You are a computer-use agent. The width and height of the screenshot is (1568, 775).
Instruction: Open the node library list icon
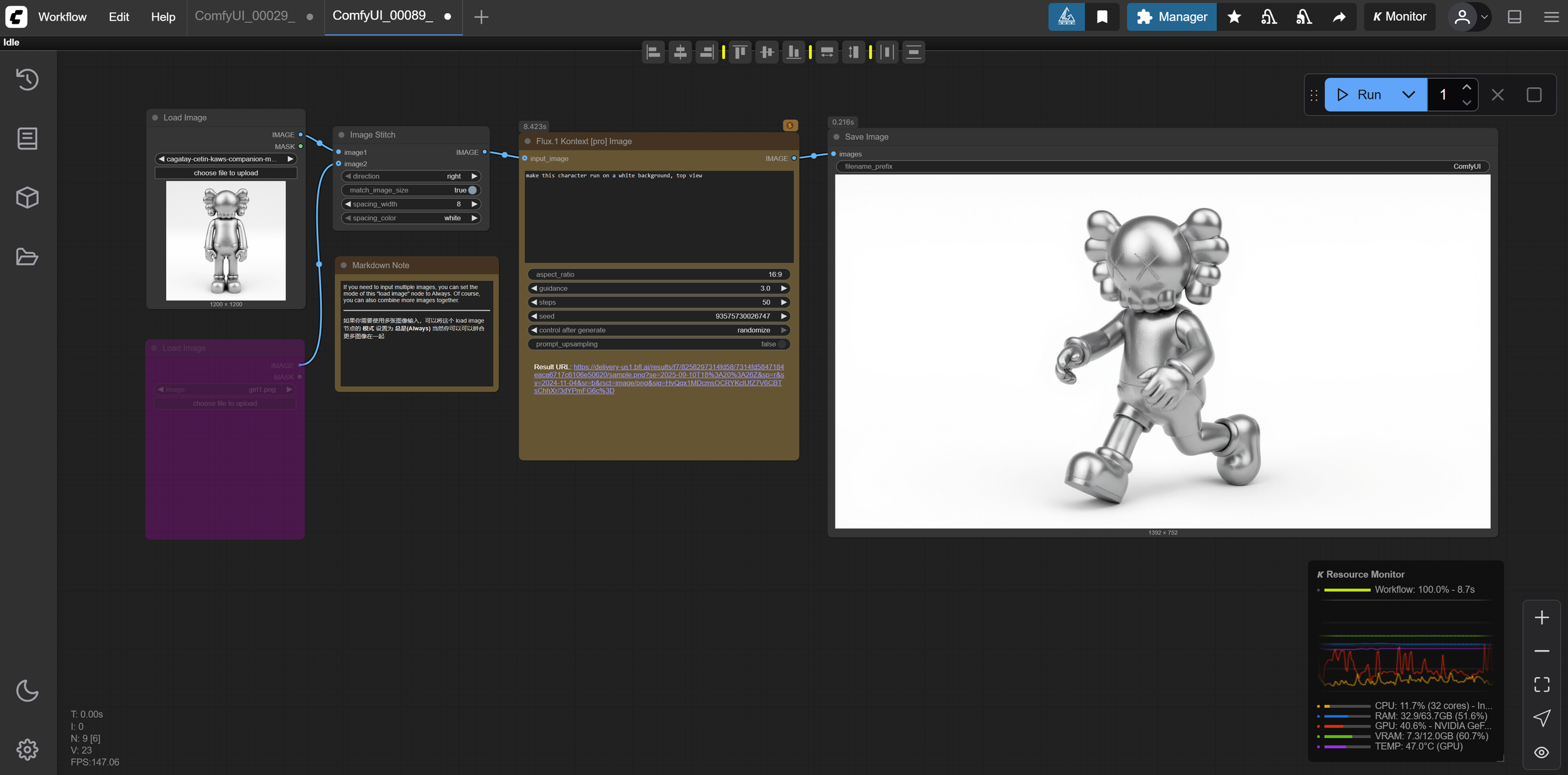[27, 139]
